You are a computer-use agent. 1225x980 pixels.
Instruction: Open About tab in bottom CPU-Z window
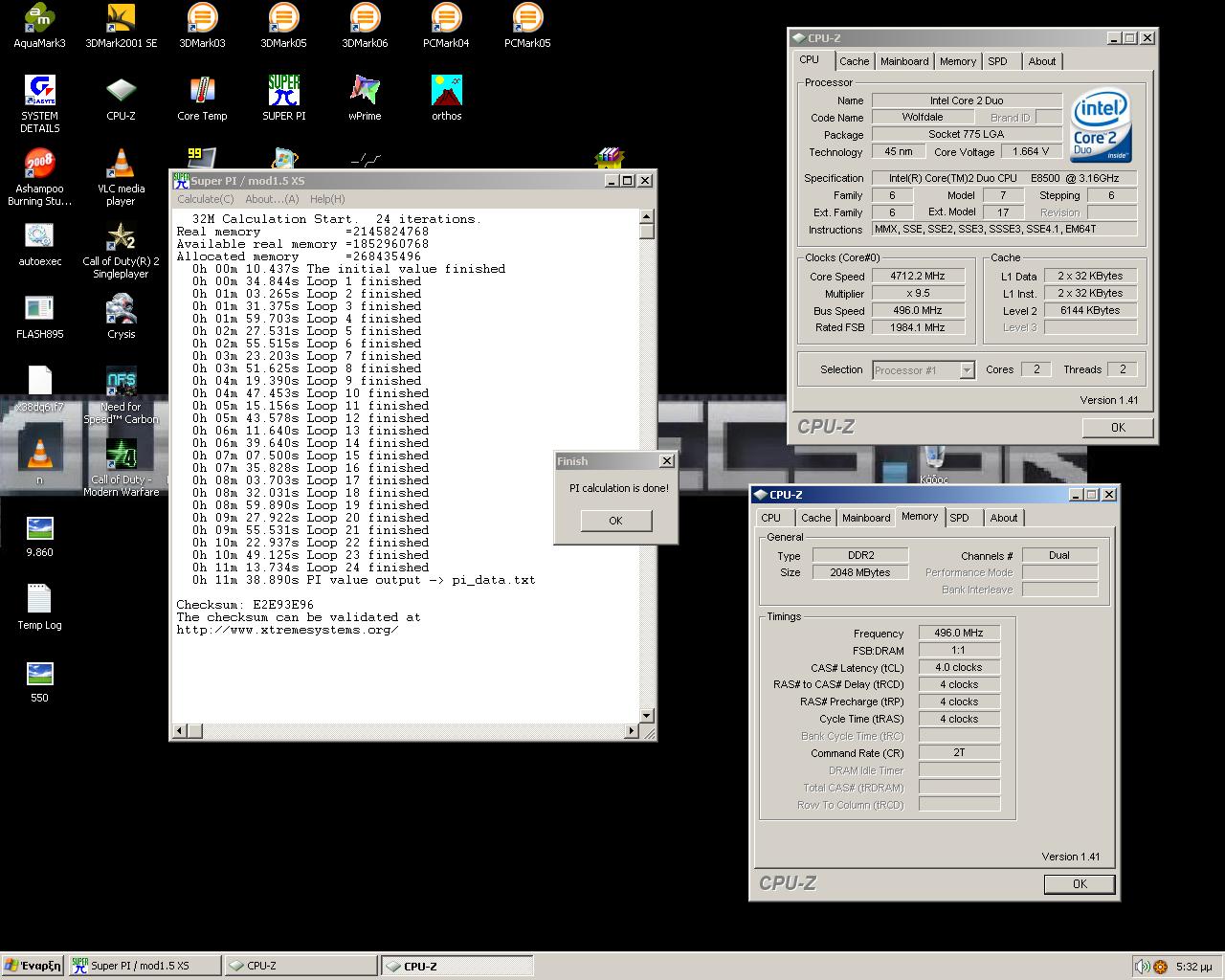point(1004,518)
